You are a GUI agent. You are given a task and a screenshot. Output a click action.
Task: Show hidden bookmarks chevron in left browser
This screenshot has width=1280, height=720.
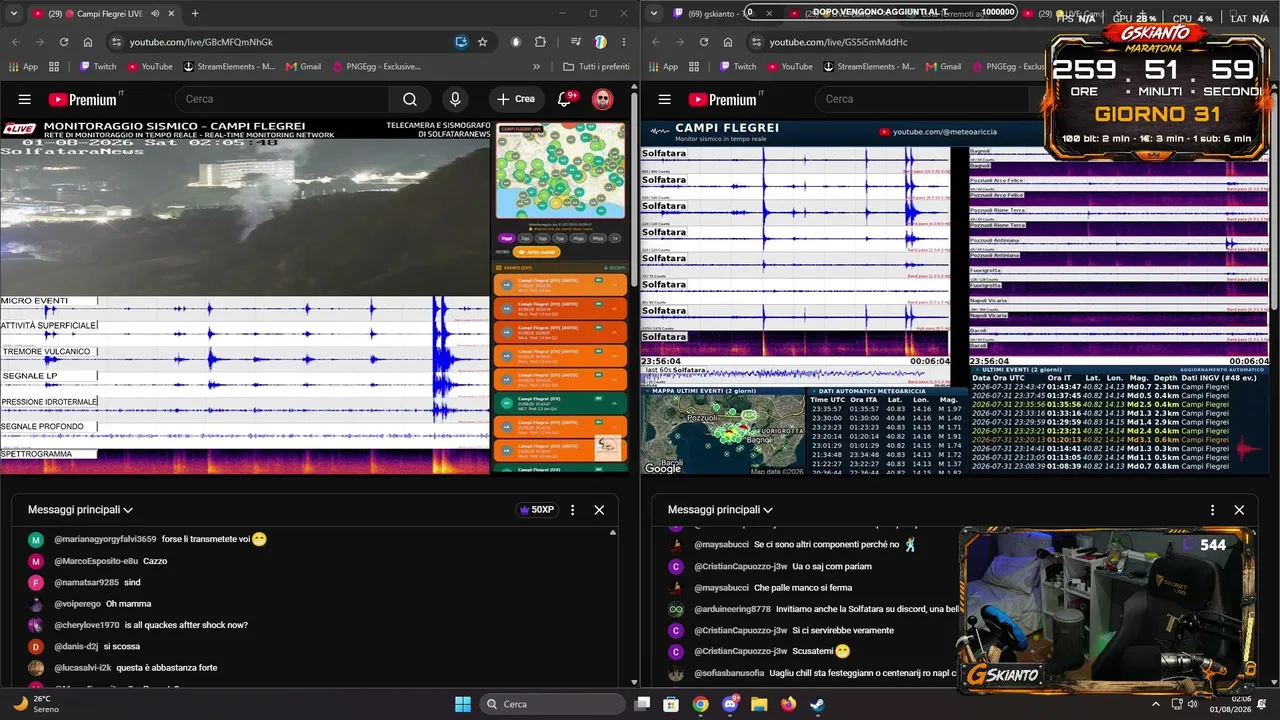[x=537, y=67]
